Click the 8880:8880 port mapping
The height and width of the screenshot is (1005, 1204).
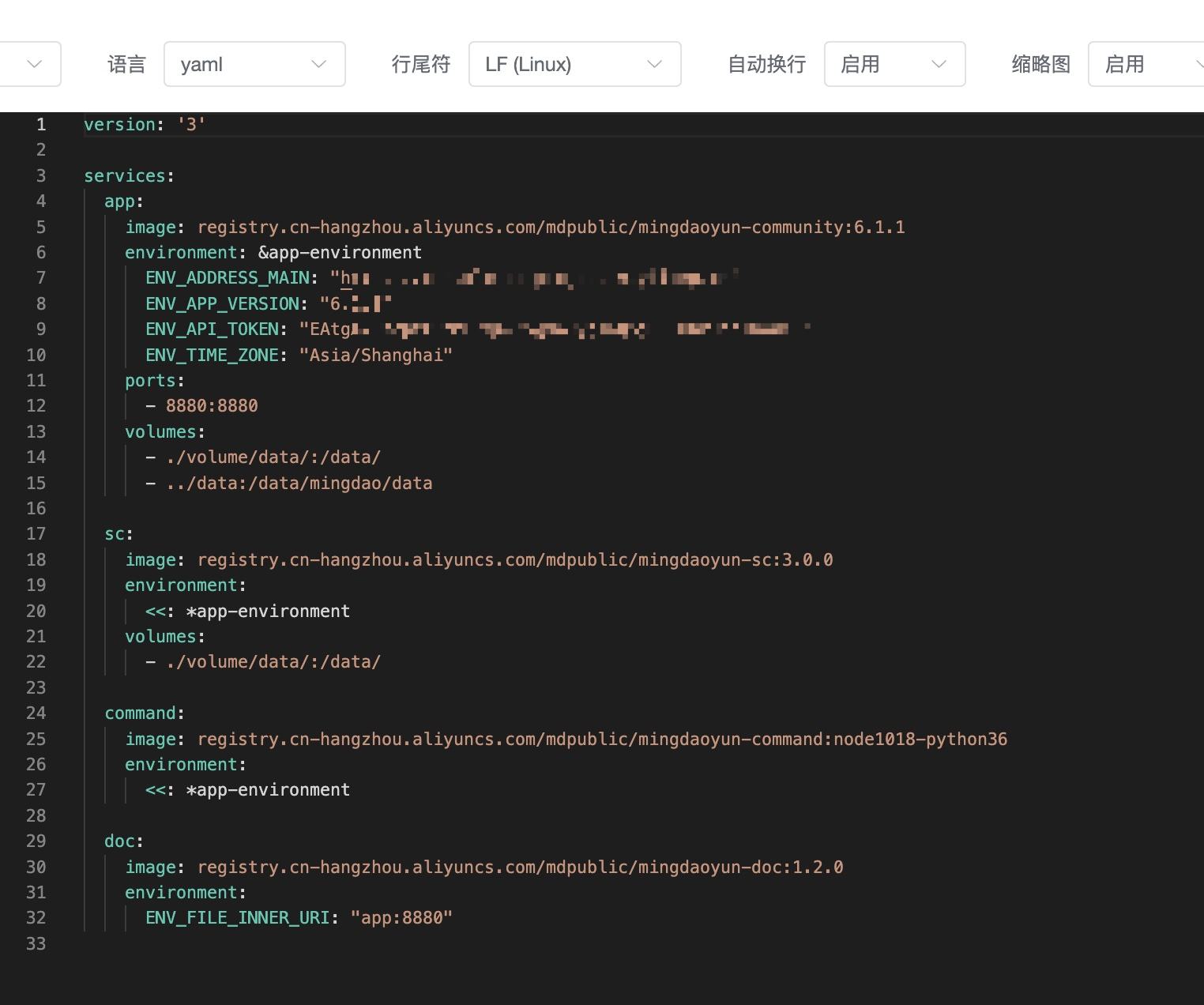click(212, 405)
